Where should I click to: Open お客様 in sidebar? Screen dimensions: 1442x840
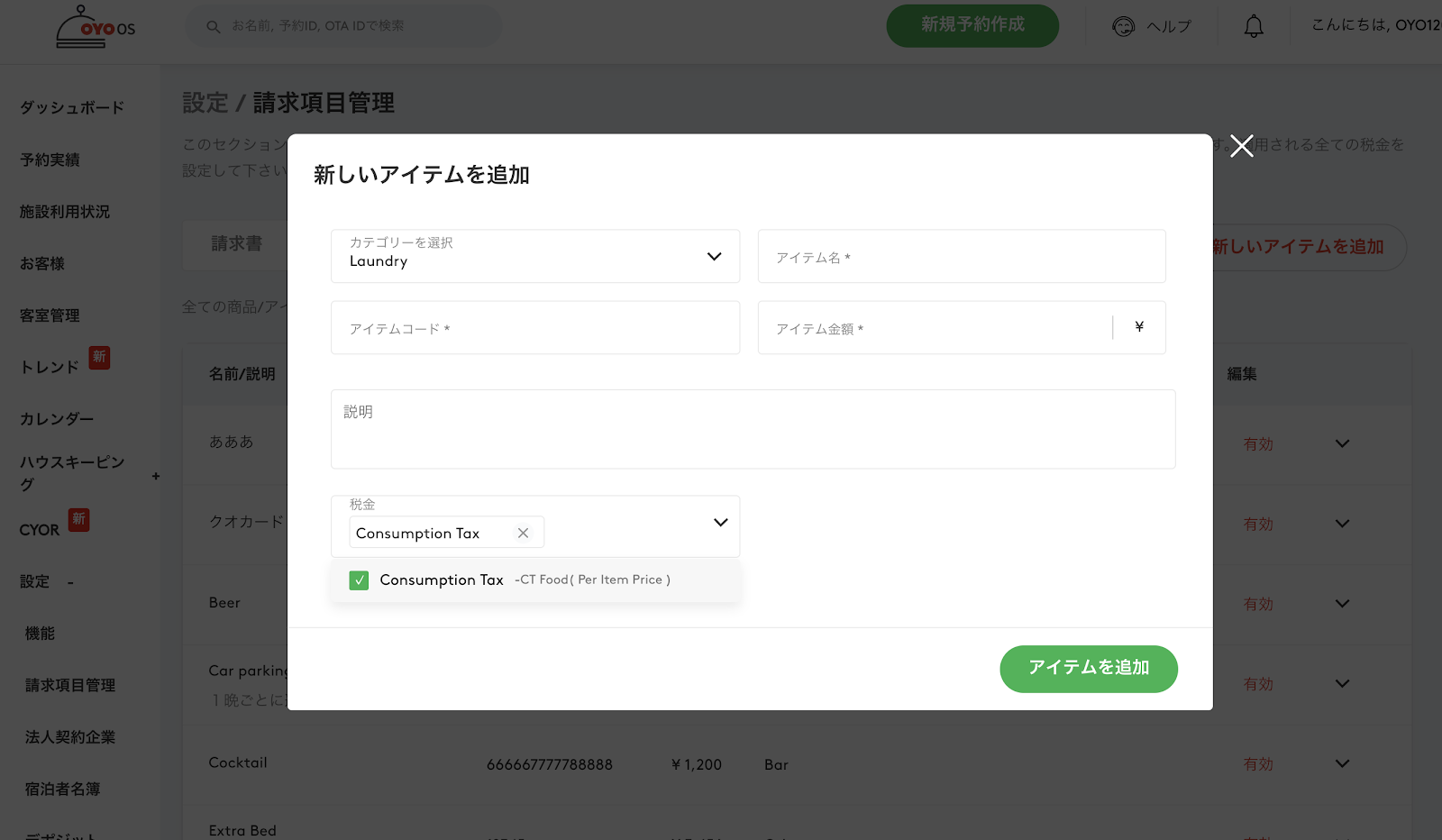click(x=42, y=264)
